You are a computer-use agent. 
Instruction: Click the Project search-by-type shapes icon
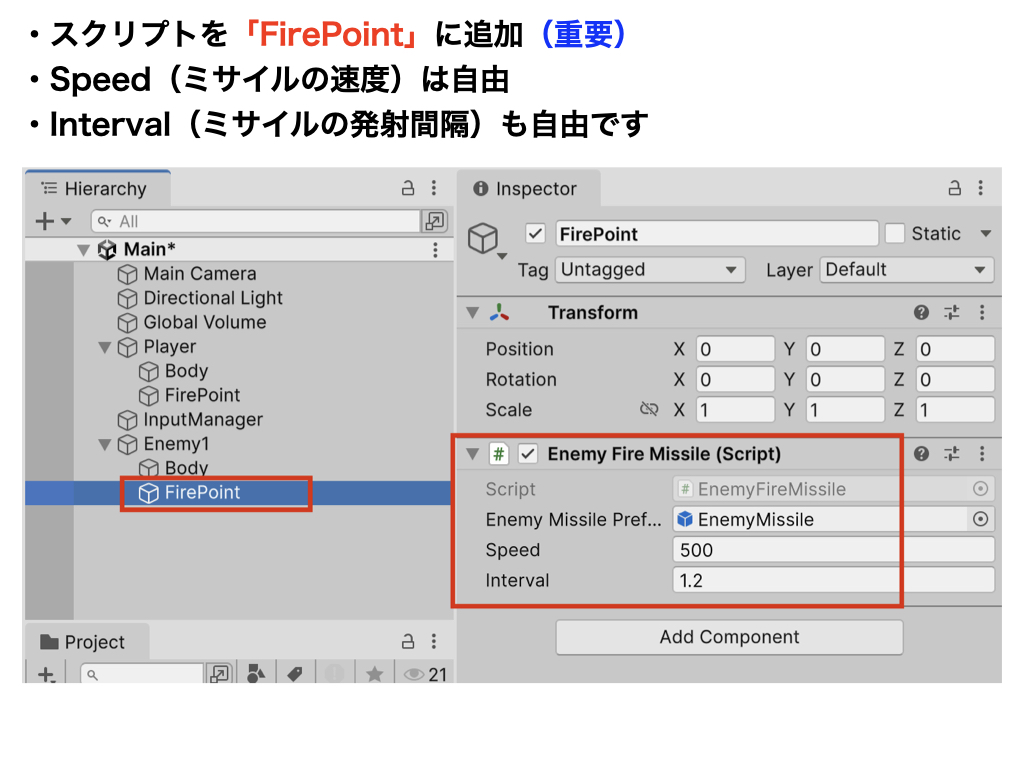tap(256, 674)
